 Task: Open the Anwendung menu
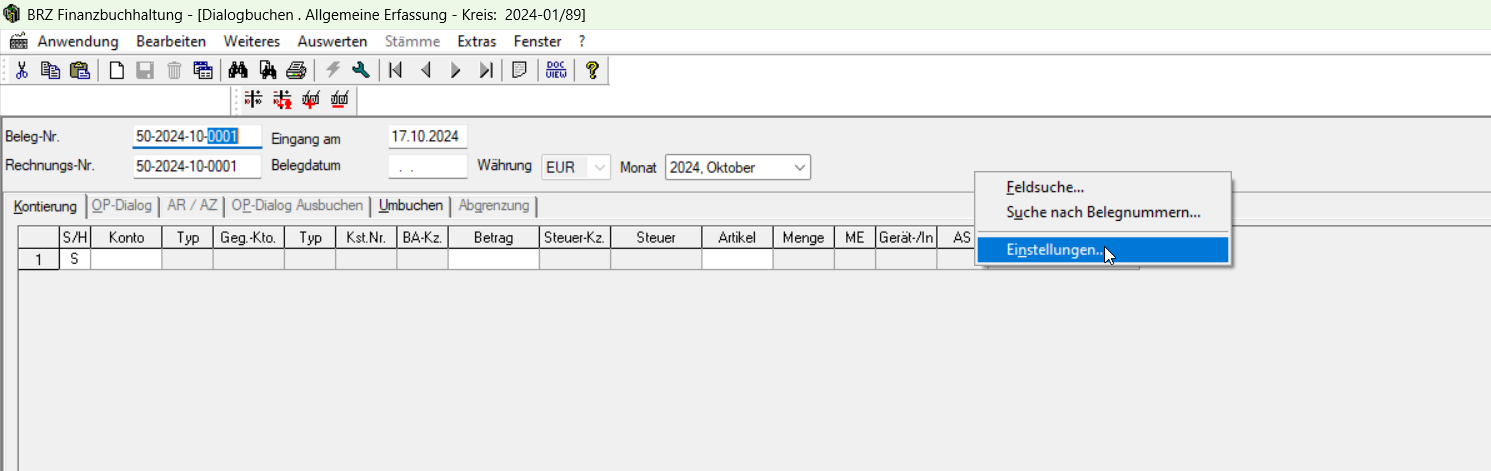point(78,41)
